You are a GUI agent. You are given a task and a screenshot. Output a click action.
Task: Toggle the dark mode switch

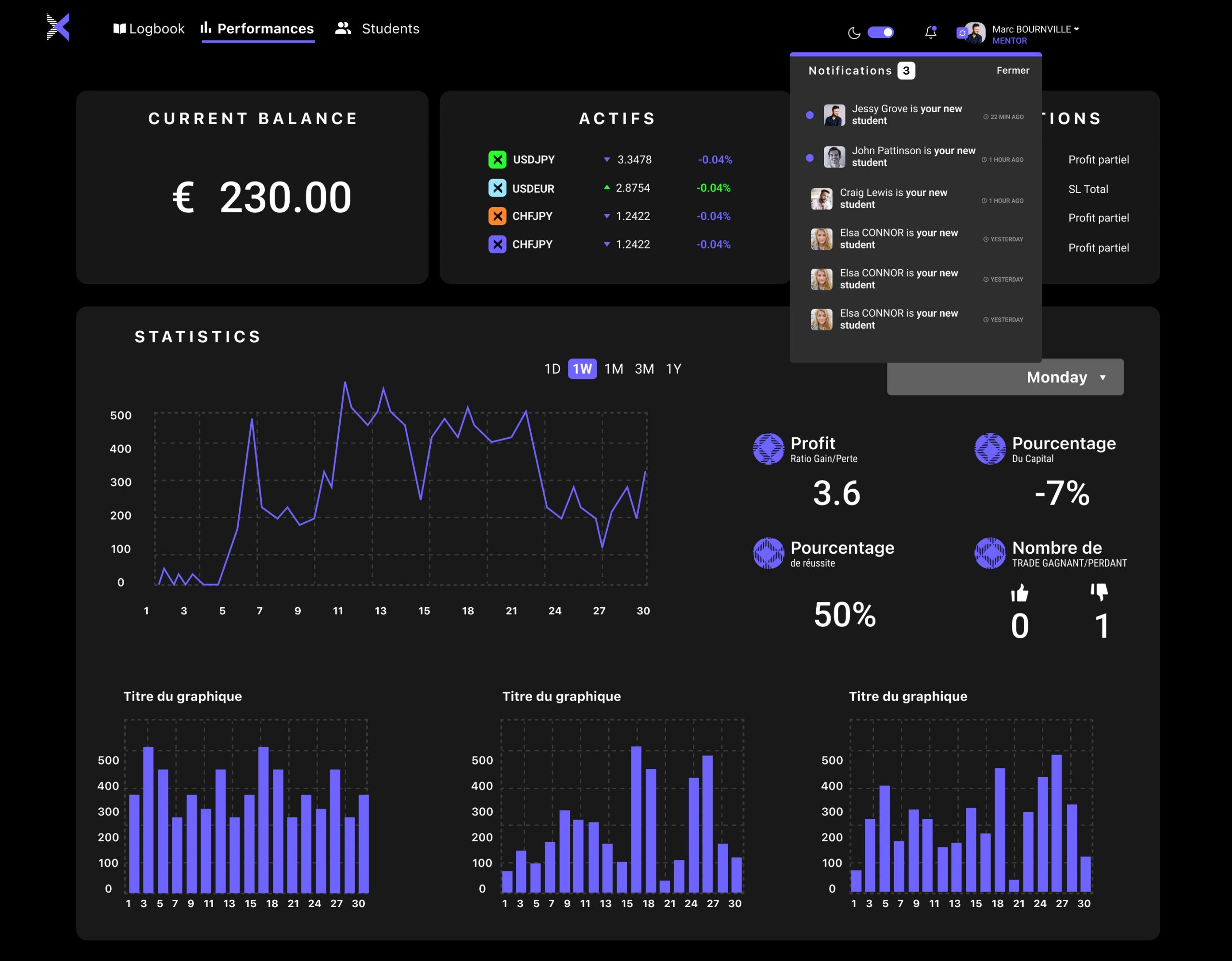[x=881, y=32]
